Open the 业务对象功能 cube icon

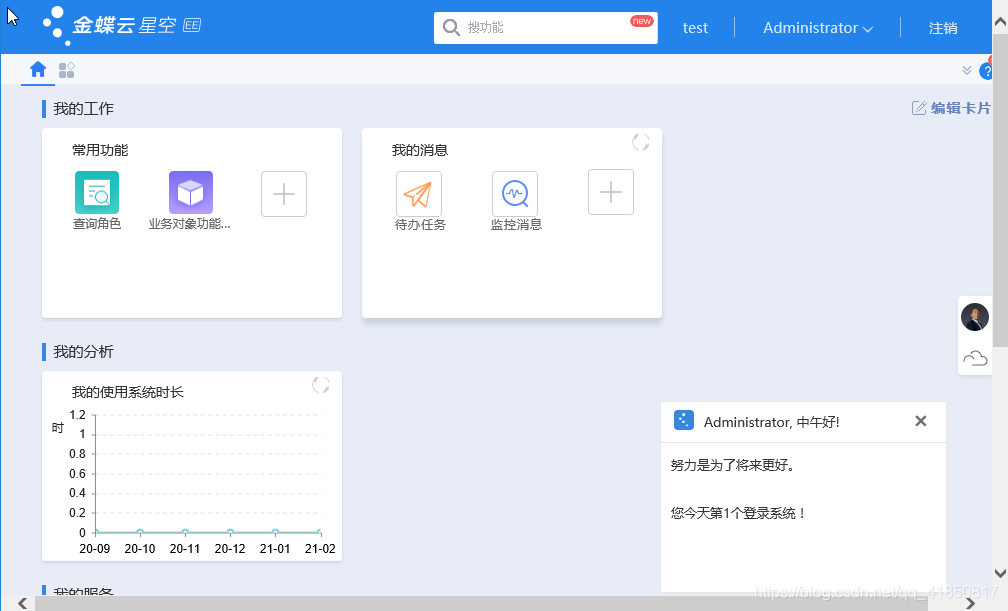tap(190, 192)
